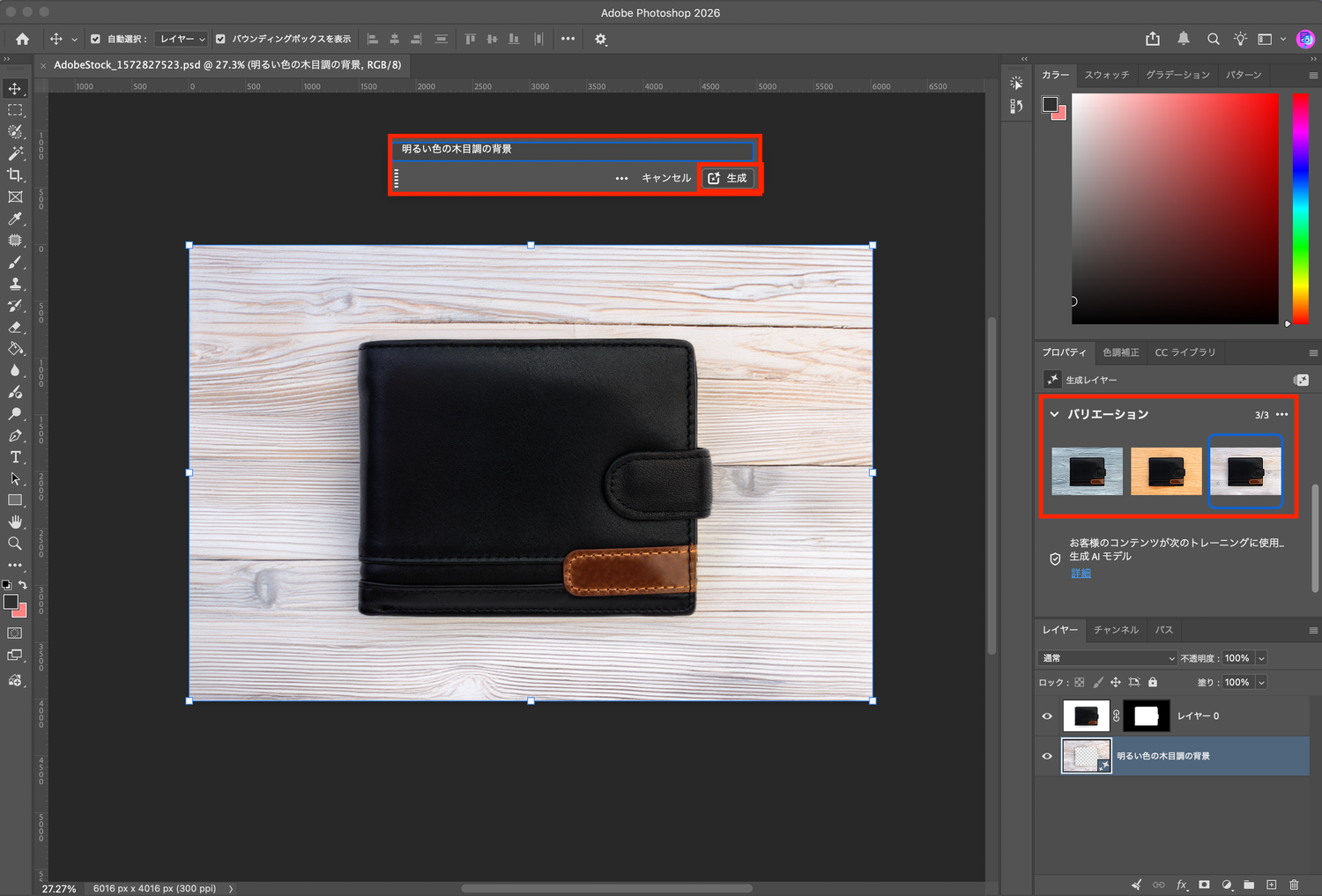Hide the レイヤー 0 layer
The width and height of the screenshot is (1322, 896).
click(x=1047, y=716)
